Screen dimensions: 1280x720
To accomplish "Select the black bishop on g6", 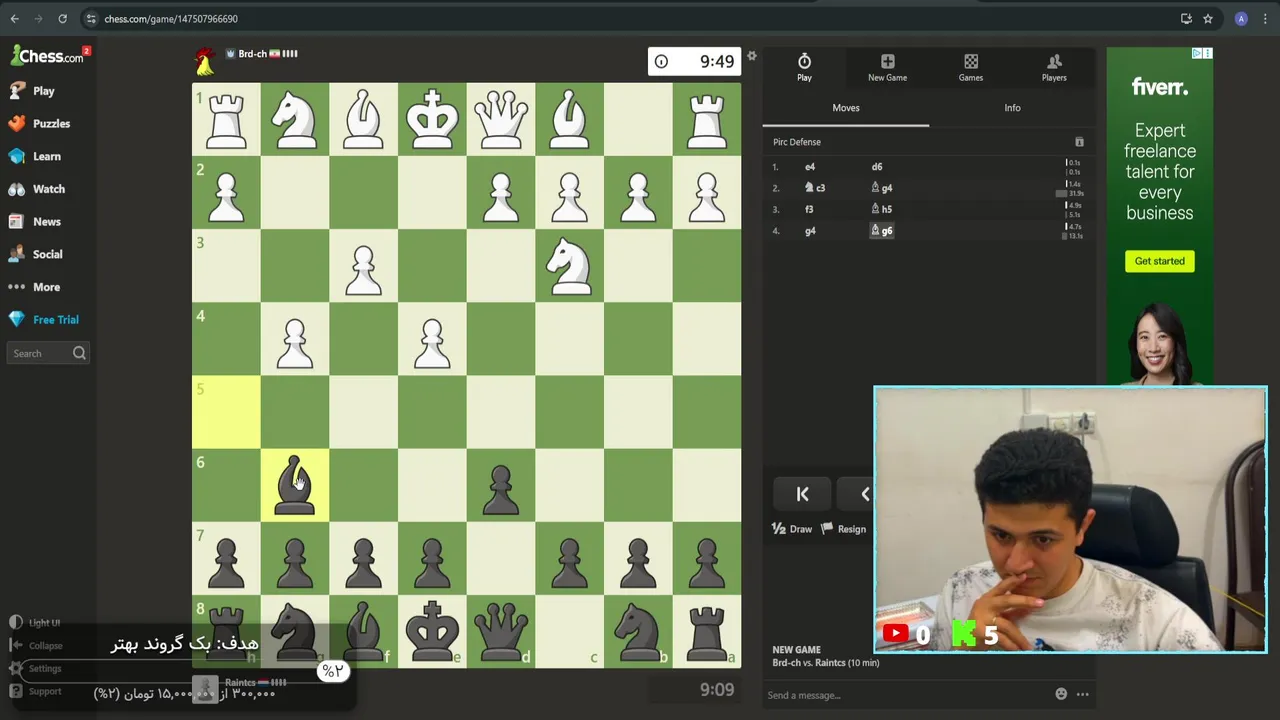I will tap(295, 485).
